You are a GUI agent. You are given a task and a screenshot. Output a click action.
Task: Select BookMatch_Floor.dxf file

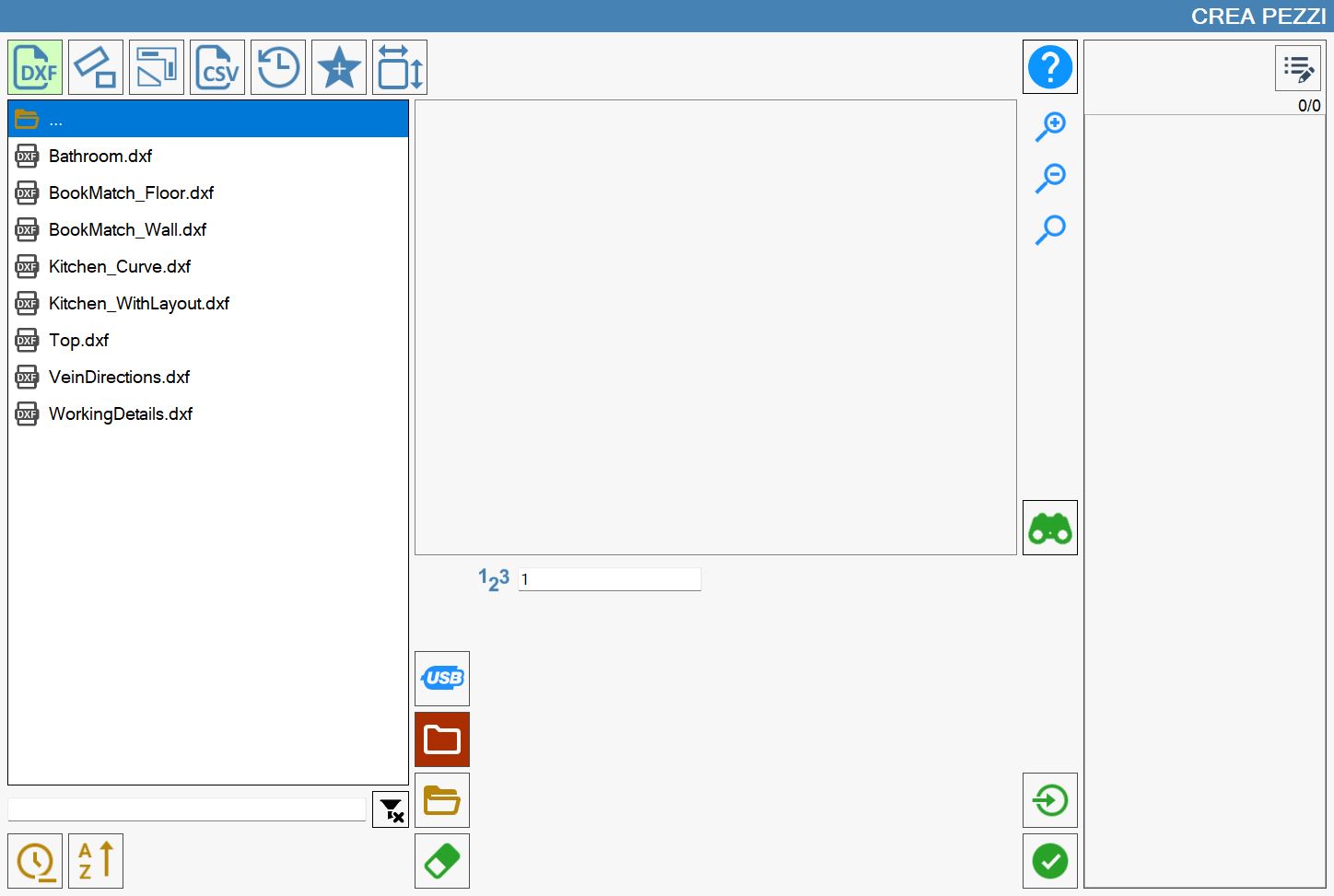pyautogui.click(x=208, y=192)
